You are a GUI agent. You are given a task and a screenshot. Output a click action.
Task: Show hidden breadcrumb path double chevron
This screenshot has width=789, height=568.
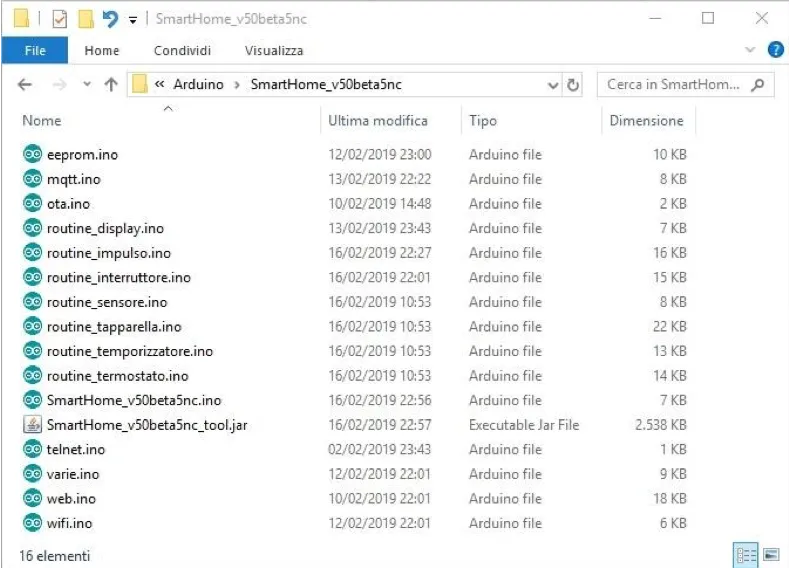[160, 84]
